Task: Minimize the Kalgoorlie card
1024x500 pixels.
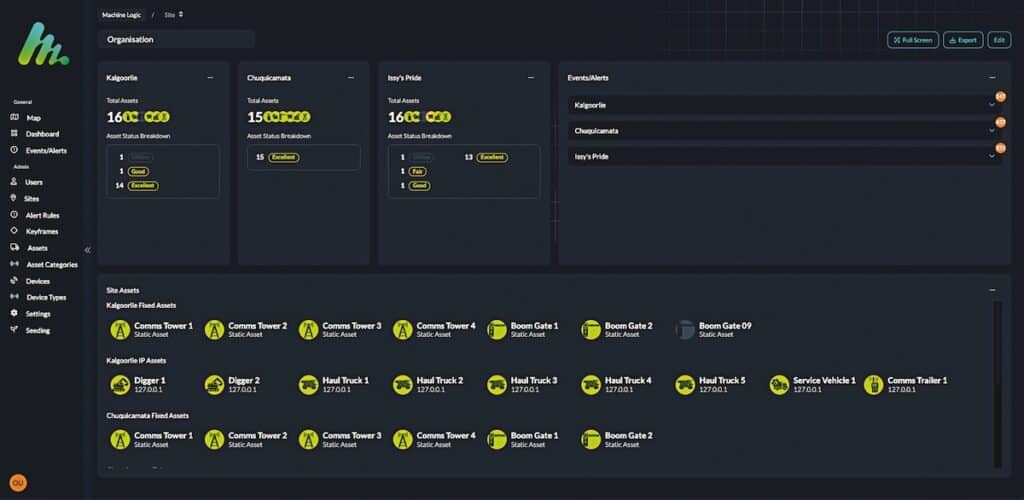Action: click(210, 77)
